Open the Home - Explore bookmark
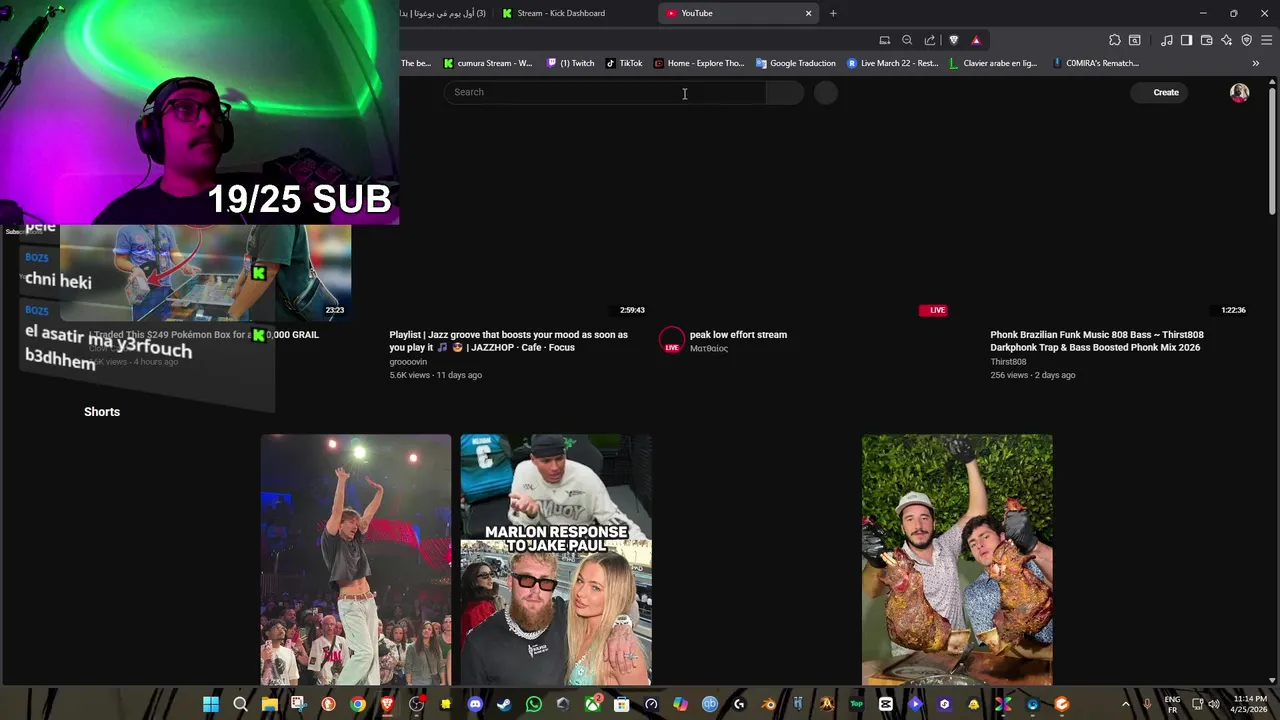This screenshot has width=1280, height=720. click(x=699, y=63)
